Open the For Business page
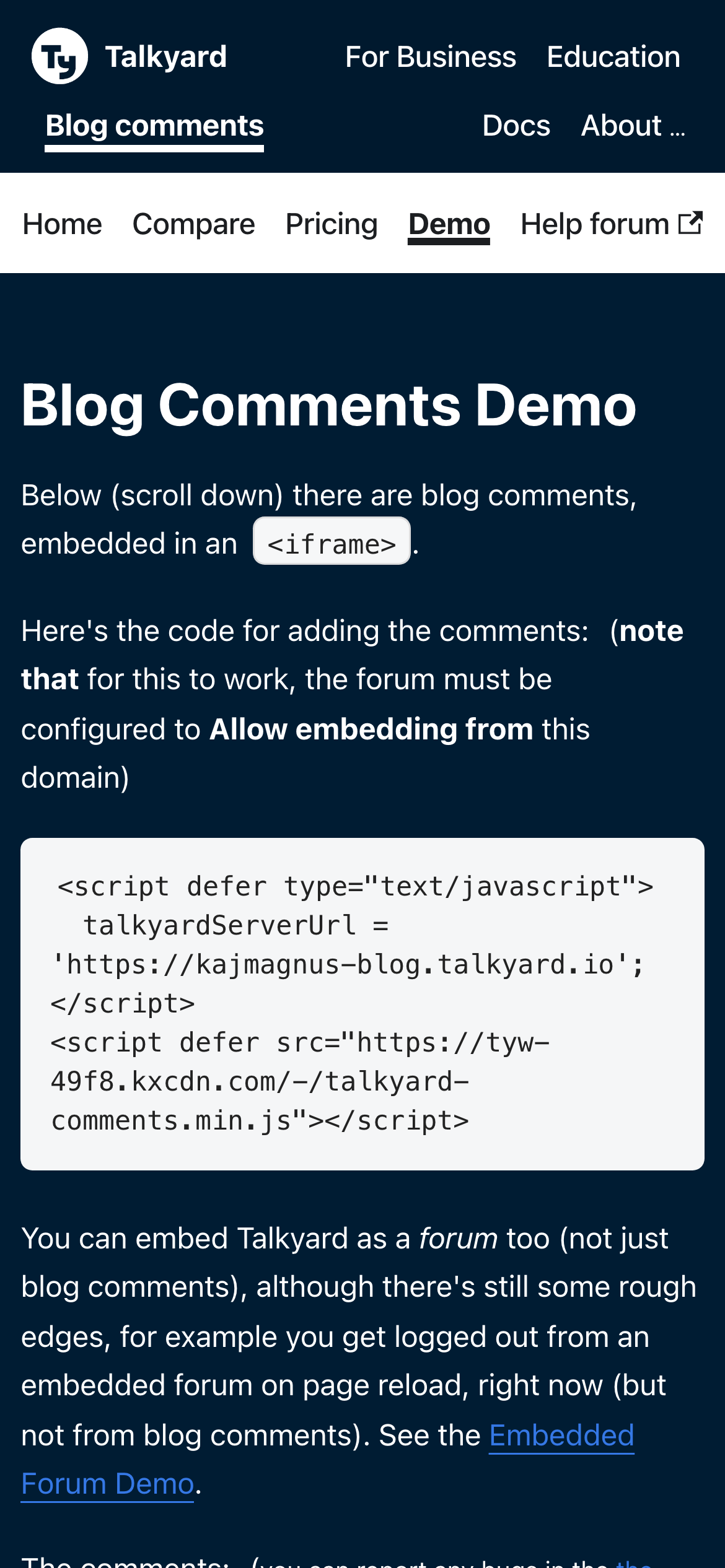The image size is (725, 1568). [x=430, y=57]
